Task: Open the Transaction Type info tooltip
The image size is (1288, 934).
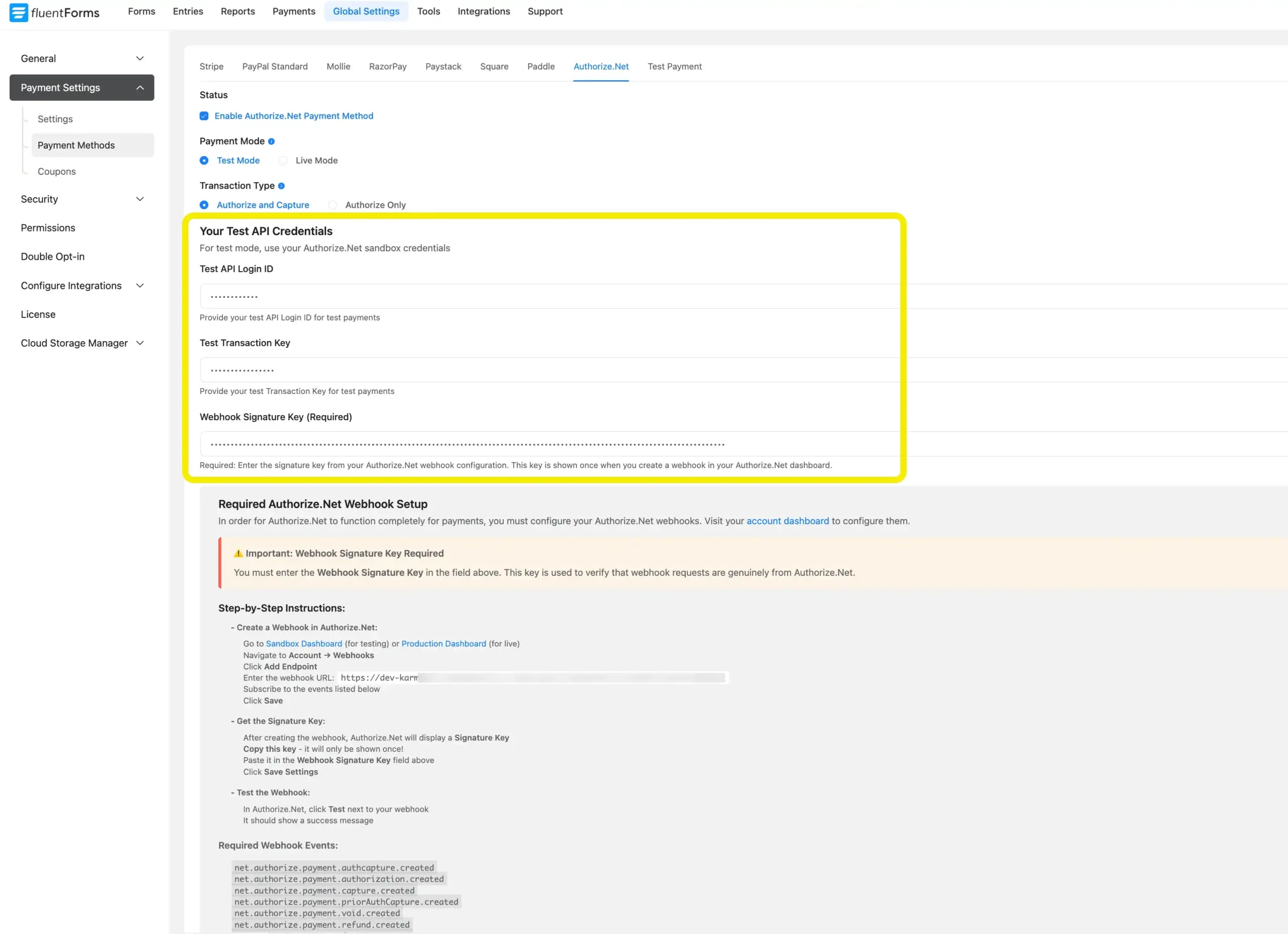Action: click(282, 186)
